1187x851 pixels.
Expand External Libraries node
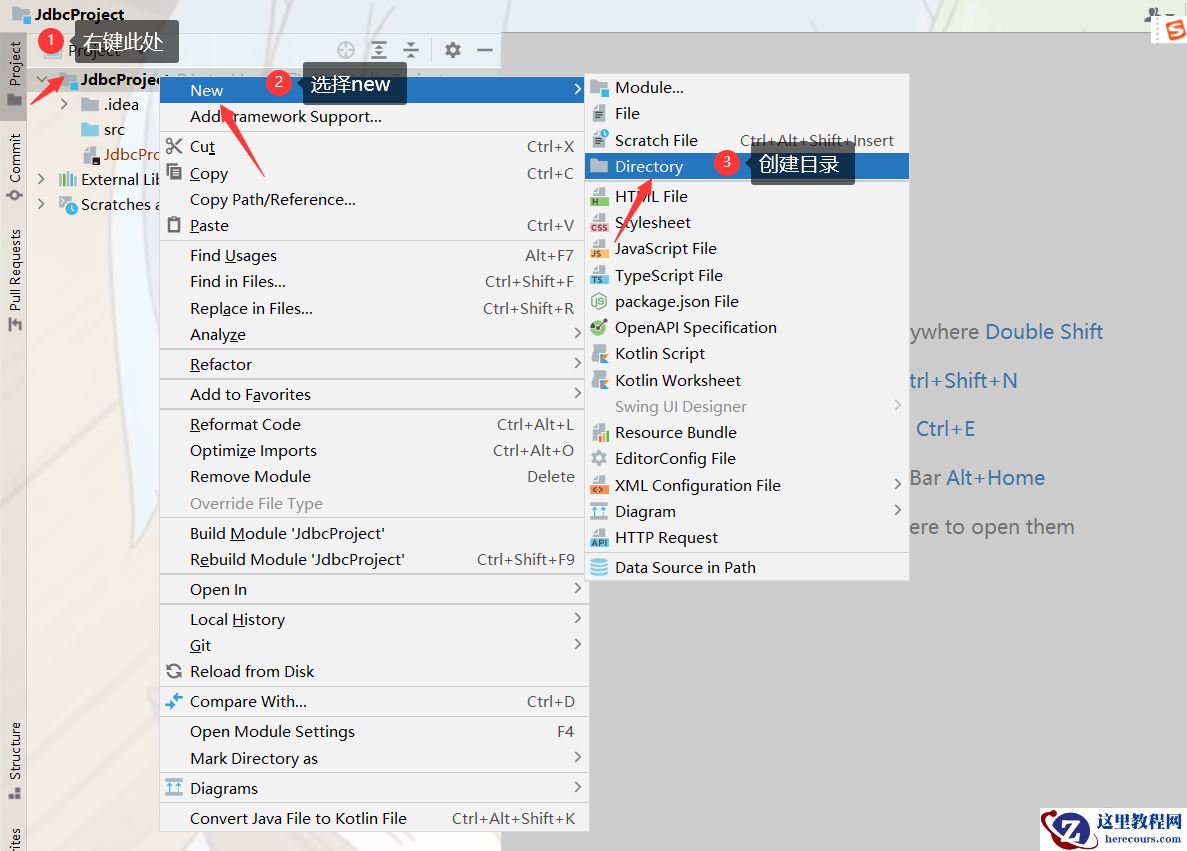(x=41, y=179)
